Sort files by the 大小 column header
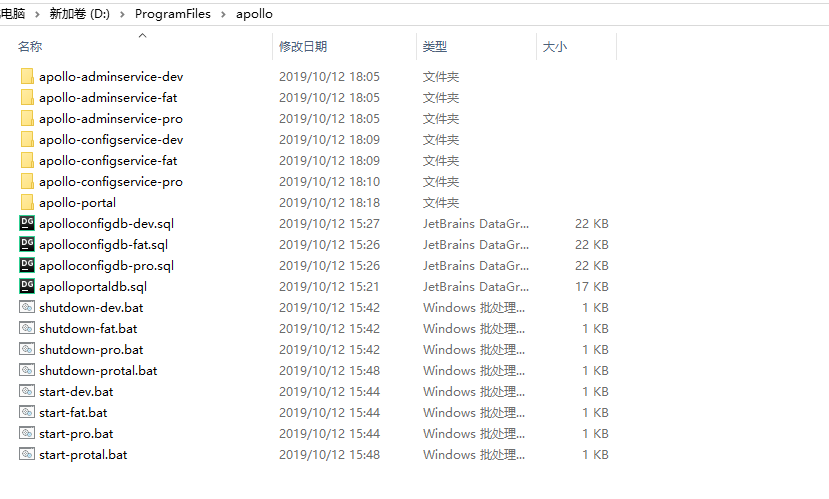 (x=555, y=47)
